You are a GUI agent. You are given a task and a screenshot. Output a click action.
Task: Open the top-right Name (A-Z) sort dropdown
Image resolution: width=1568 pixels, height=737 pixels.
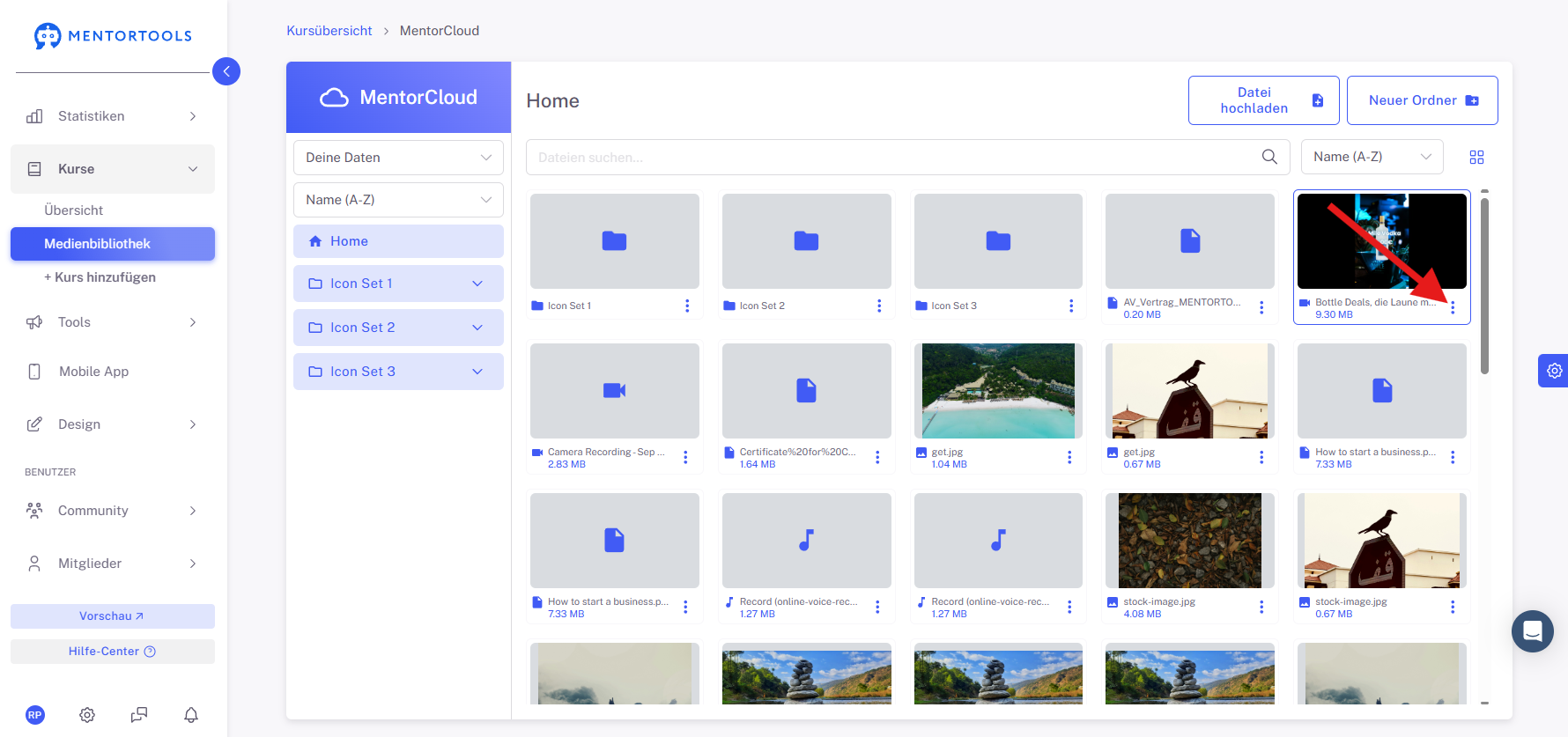pos(1372,157)
